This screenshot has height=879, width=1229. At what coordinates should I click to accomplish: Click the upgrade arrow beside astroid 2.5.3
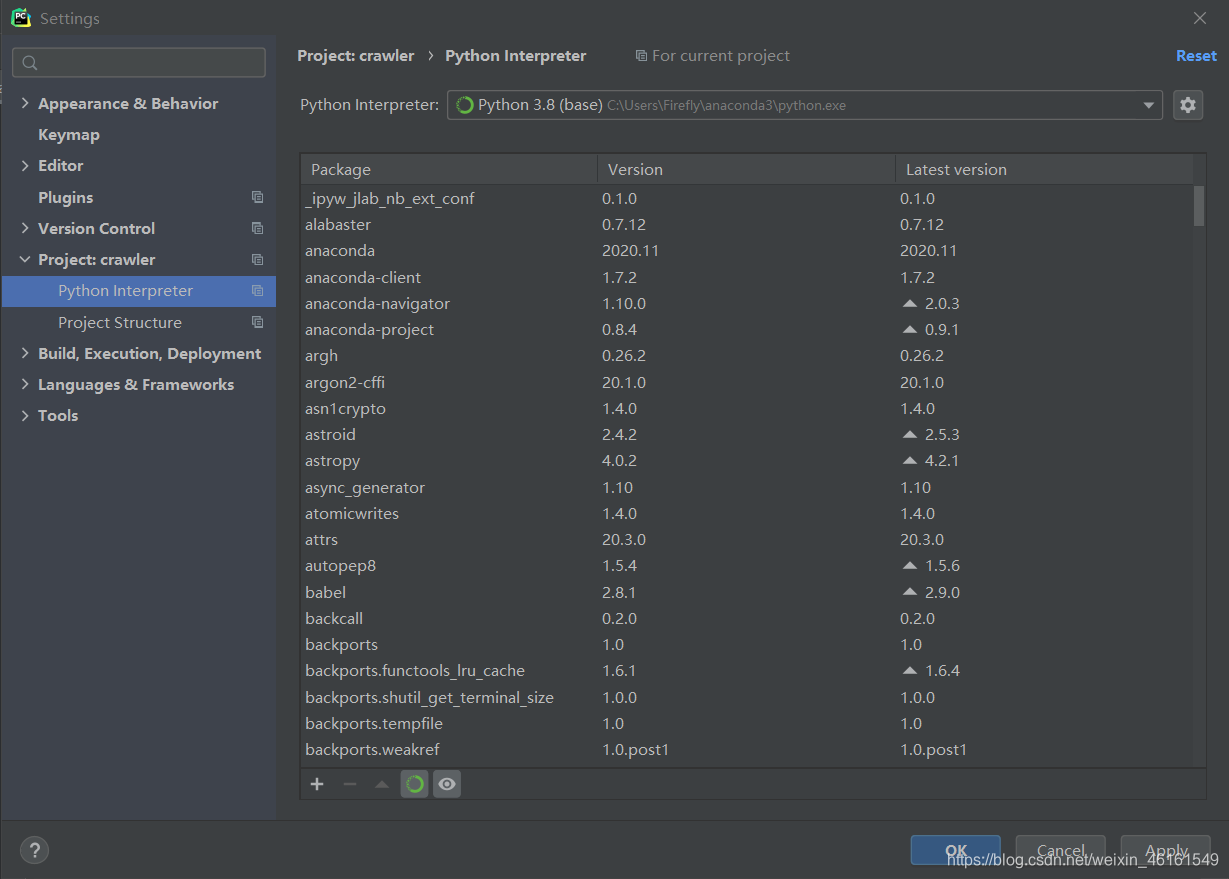point(909,434)
